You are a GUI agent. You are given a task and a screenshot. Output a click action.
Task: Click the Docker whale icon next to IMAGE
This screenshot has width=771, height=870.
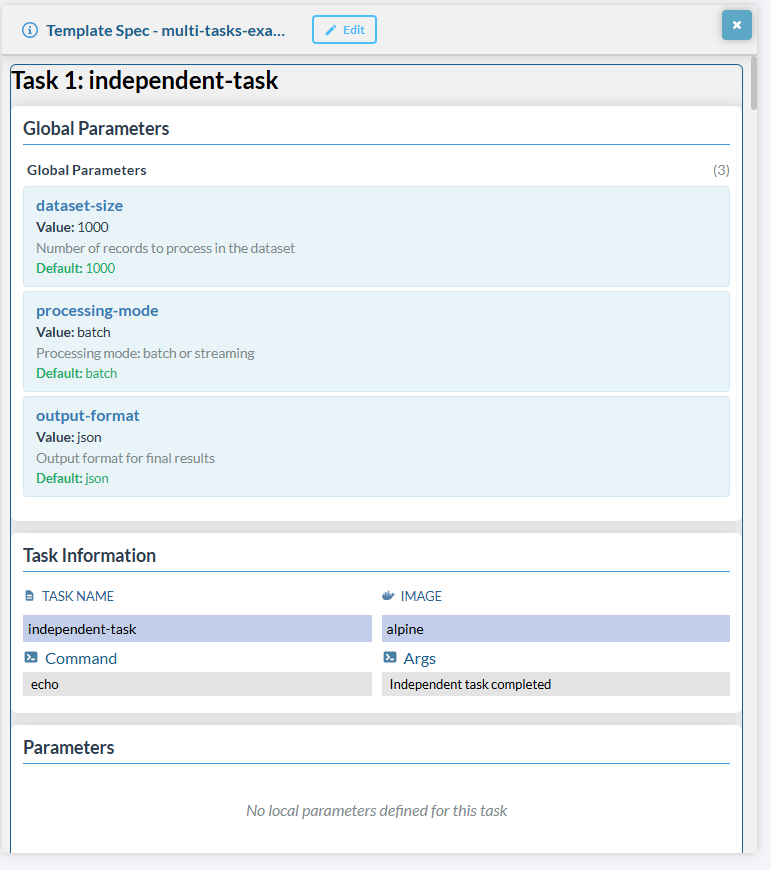[x=389, y=596]
